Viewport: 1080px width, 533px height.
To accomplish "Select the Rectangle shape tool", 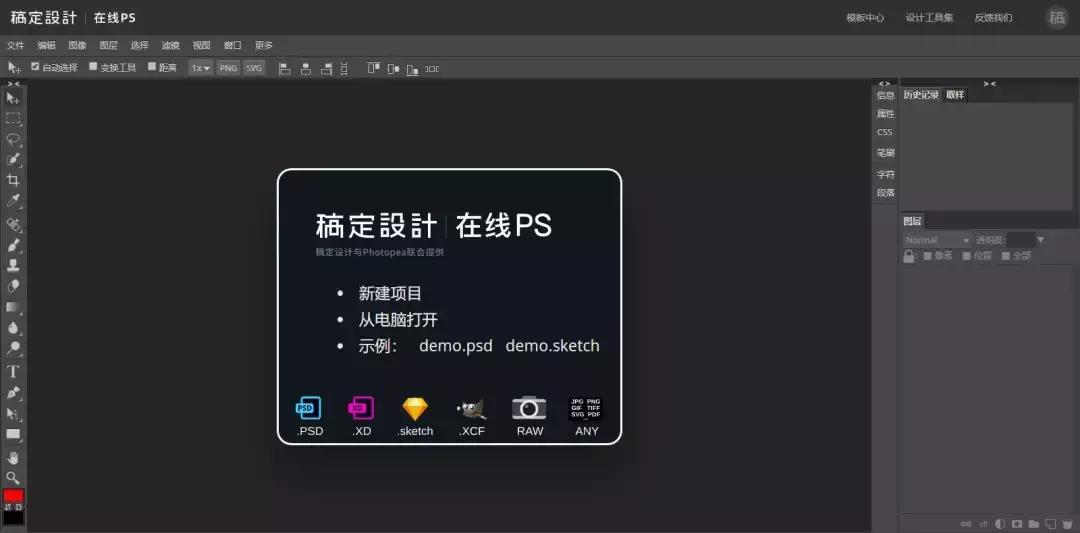I will coord(13,434).
